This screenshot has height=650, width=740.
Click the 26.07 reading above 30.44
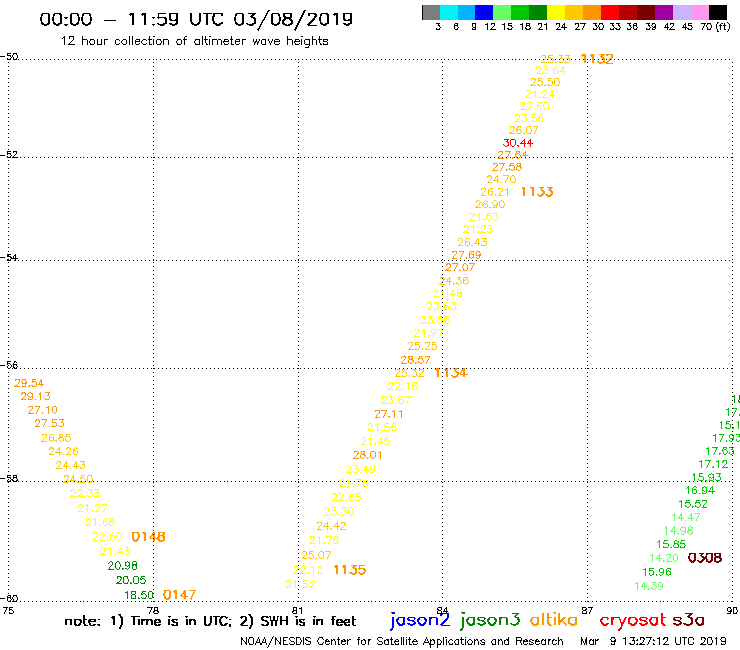pyautogui.click(x=524, y=130)
